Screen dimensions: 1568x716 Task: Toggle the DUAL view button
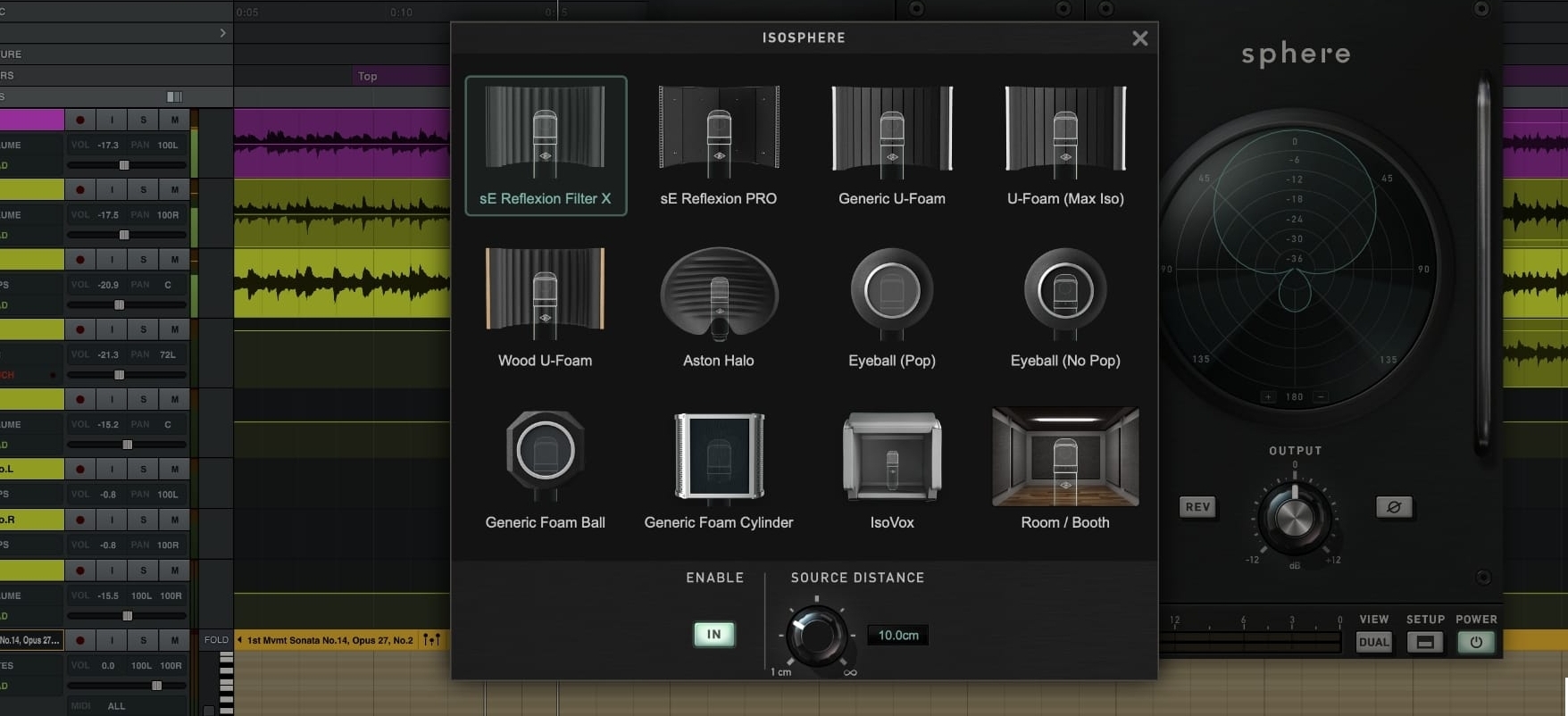[1373, 642]
